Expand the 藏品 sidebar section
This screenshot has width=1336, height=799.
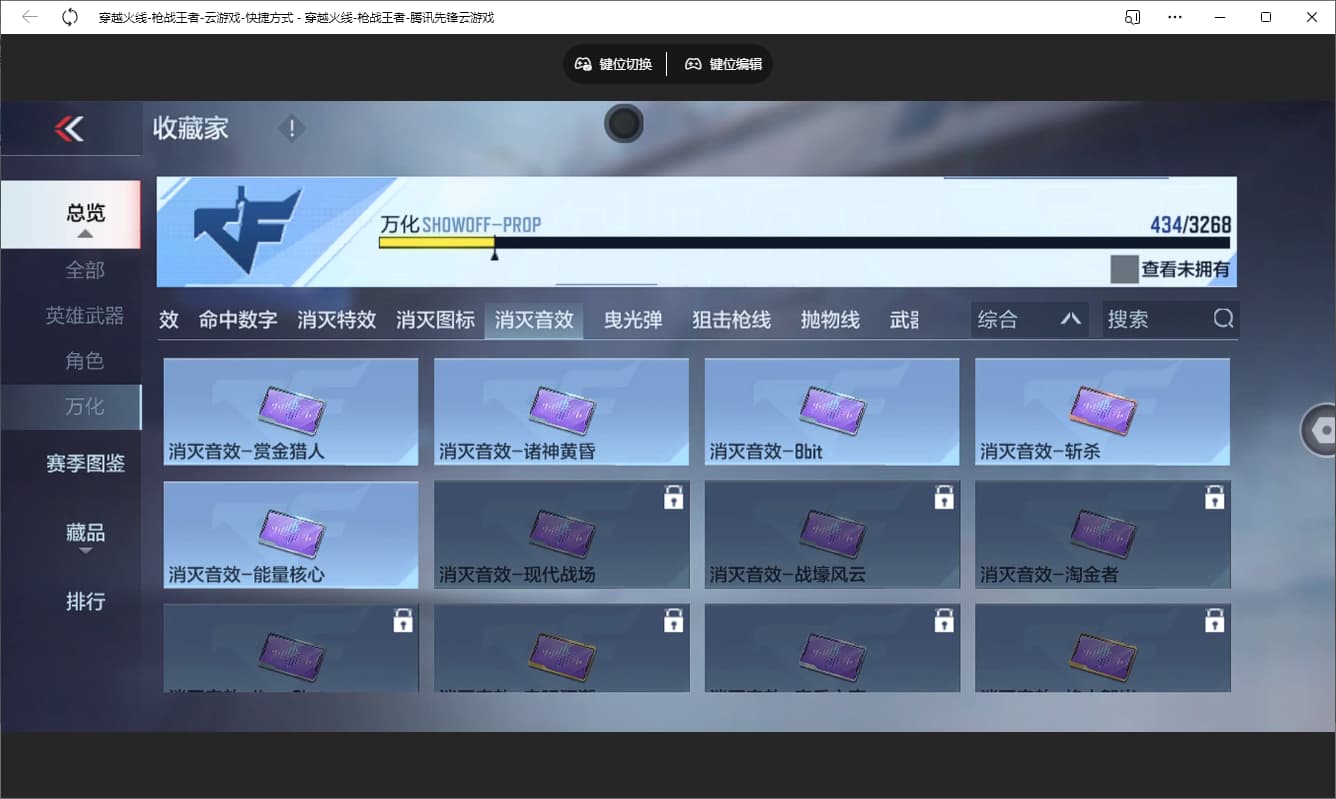[x=85, y=550]
